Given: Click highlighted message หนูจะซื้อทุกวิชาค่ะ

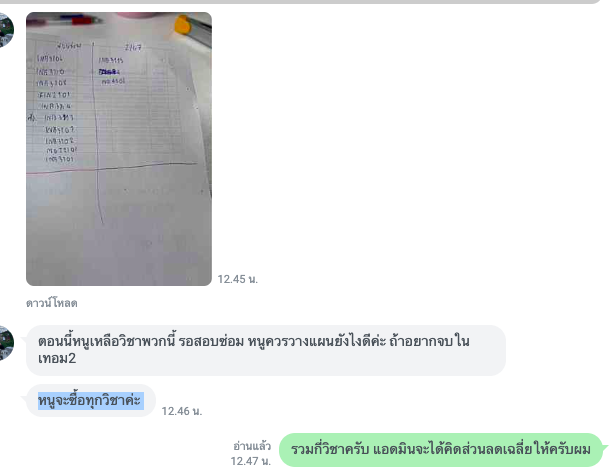Looking at the screenshot, I should click(x=91, y=400).
